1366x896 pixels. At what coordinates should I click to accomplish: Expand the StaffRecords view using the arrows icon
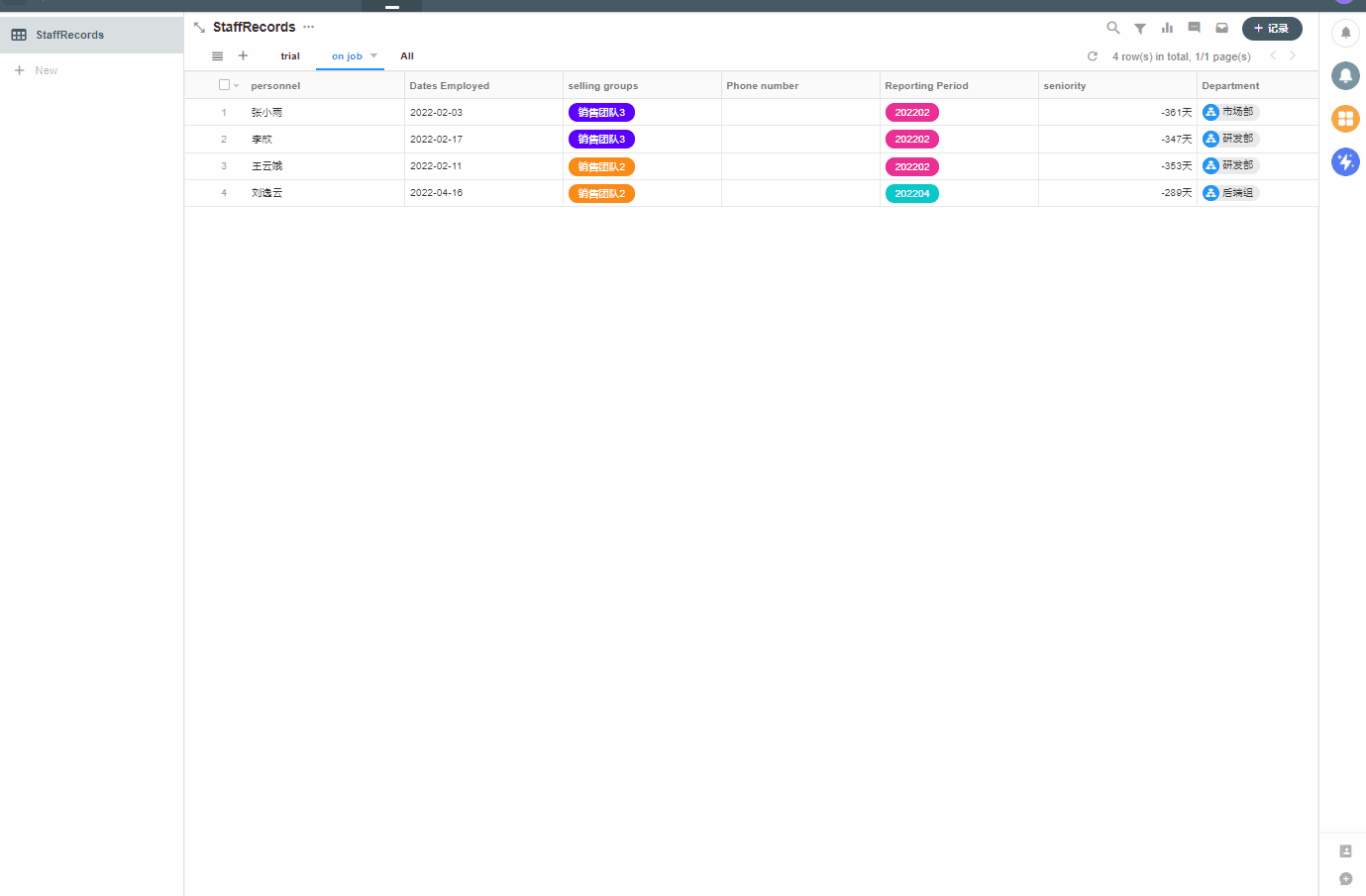click(199, 28)
